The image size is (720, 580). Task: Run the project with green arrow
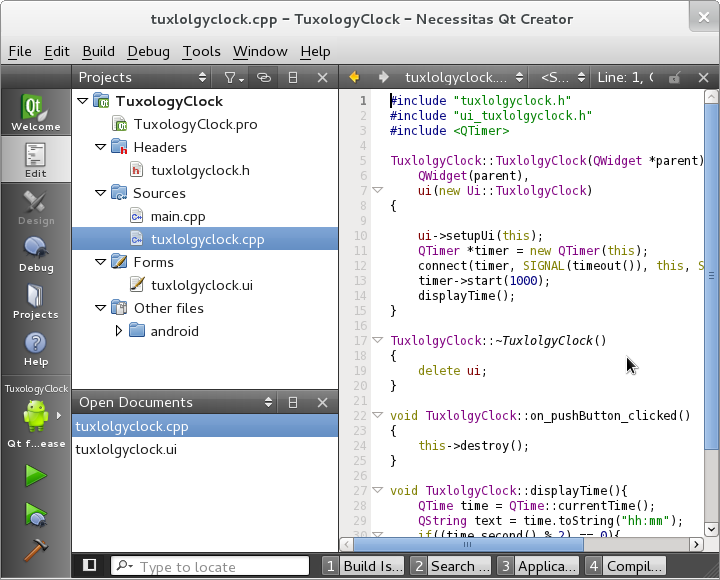(36, 475)
